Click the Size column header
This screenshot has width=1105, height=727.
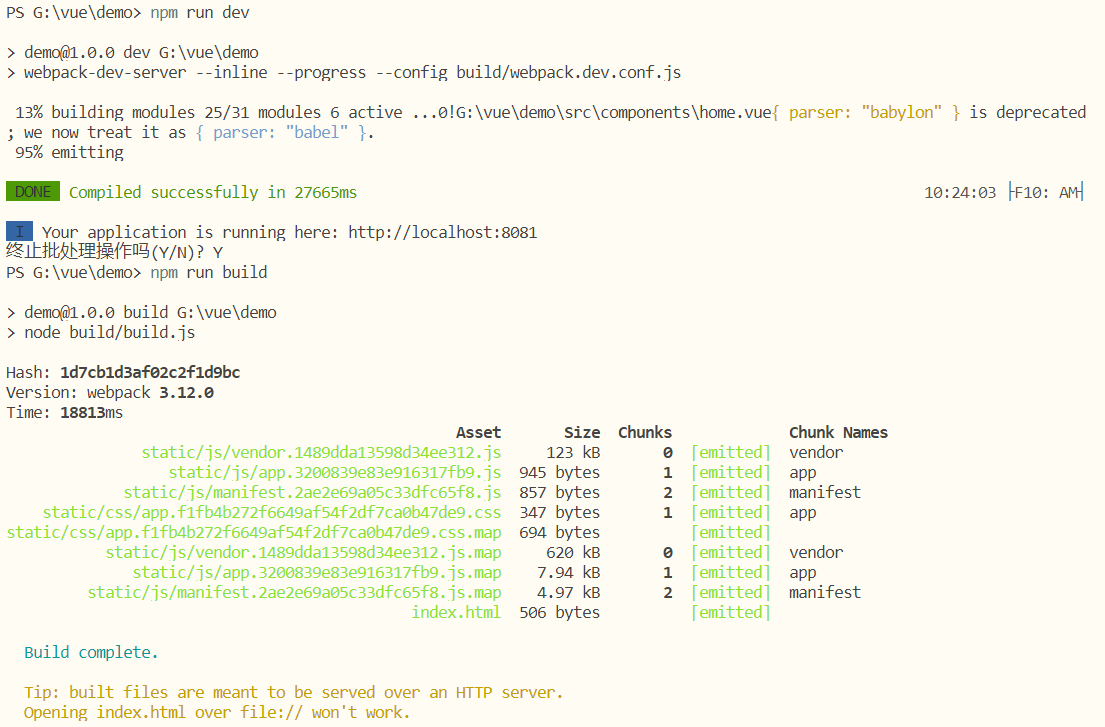(582, 433)
